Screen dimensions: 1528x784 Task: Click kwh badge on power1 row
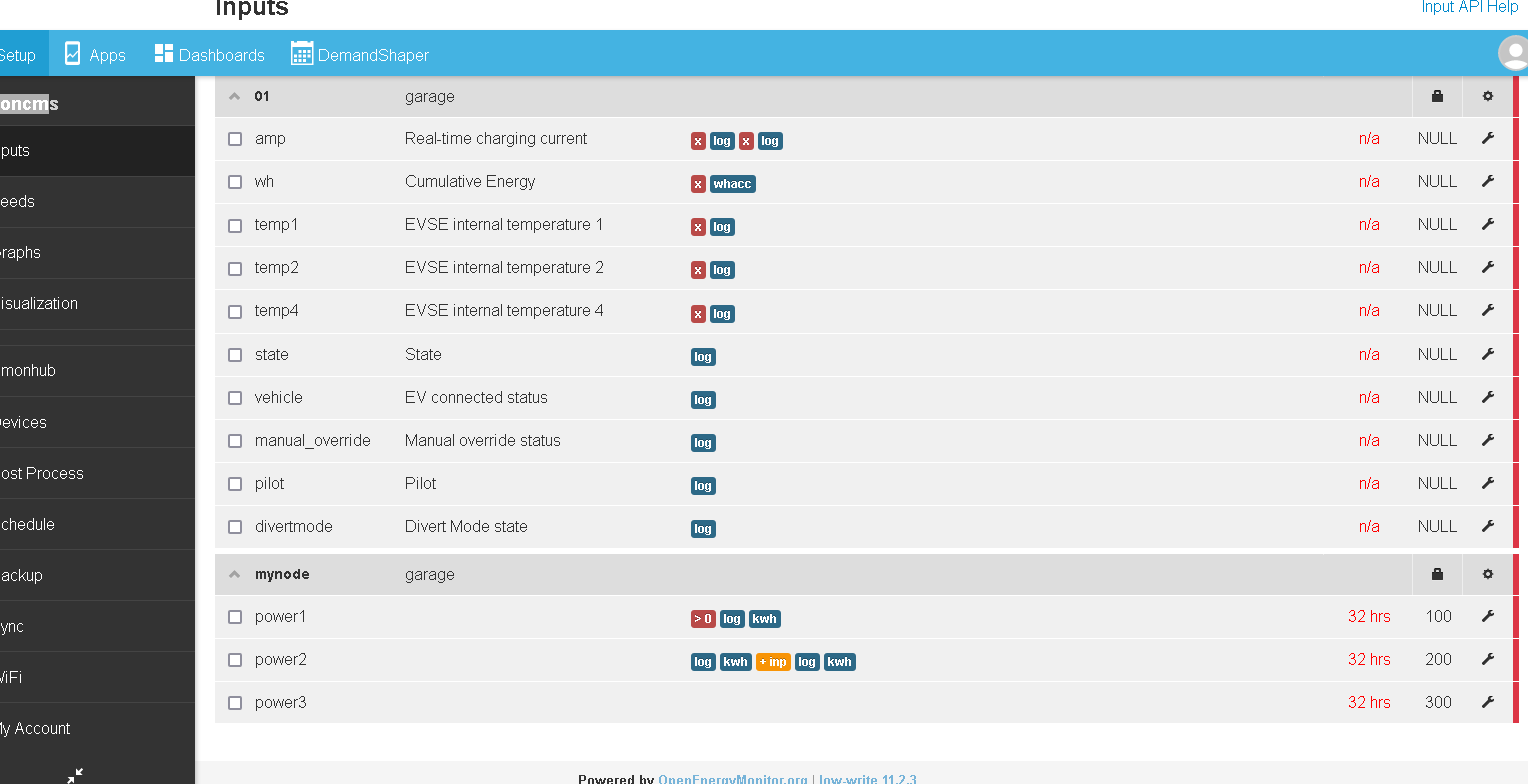coord(764,619)
